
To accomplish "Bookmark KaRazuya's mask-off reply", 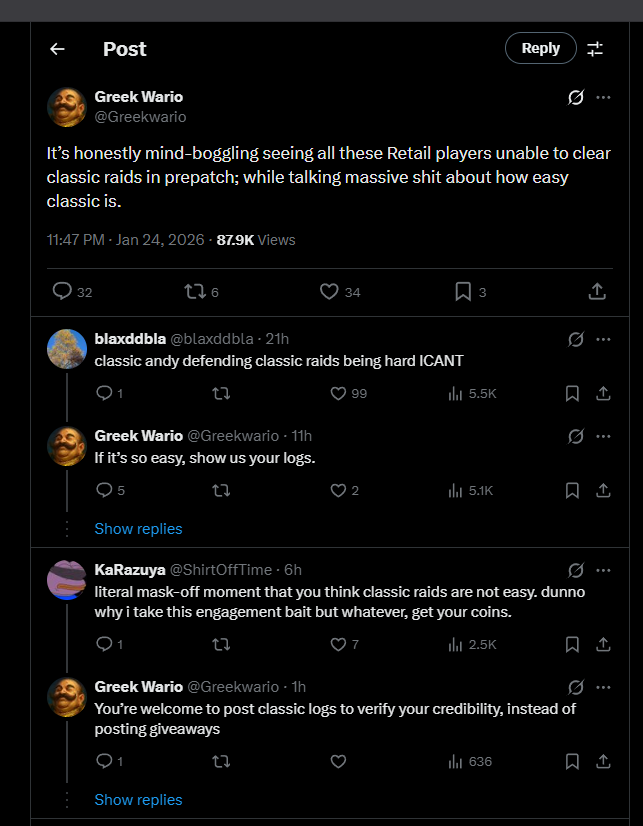I will 572,645.
